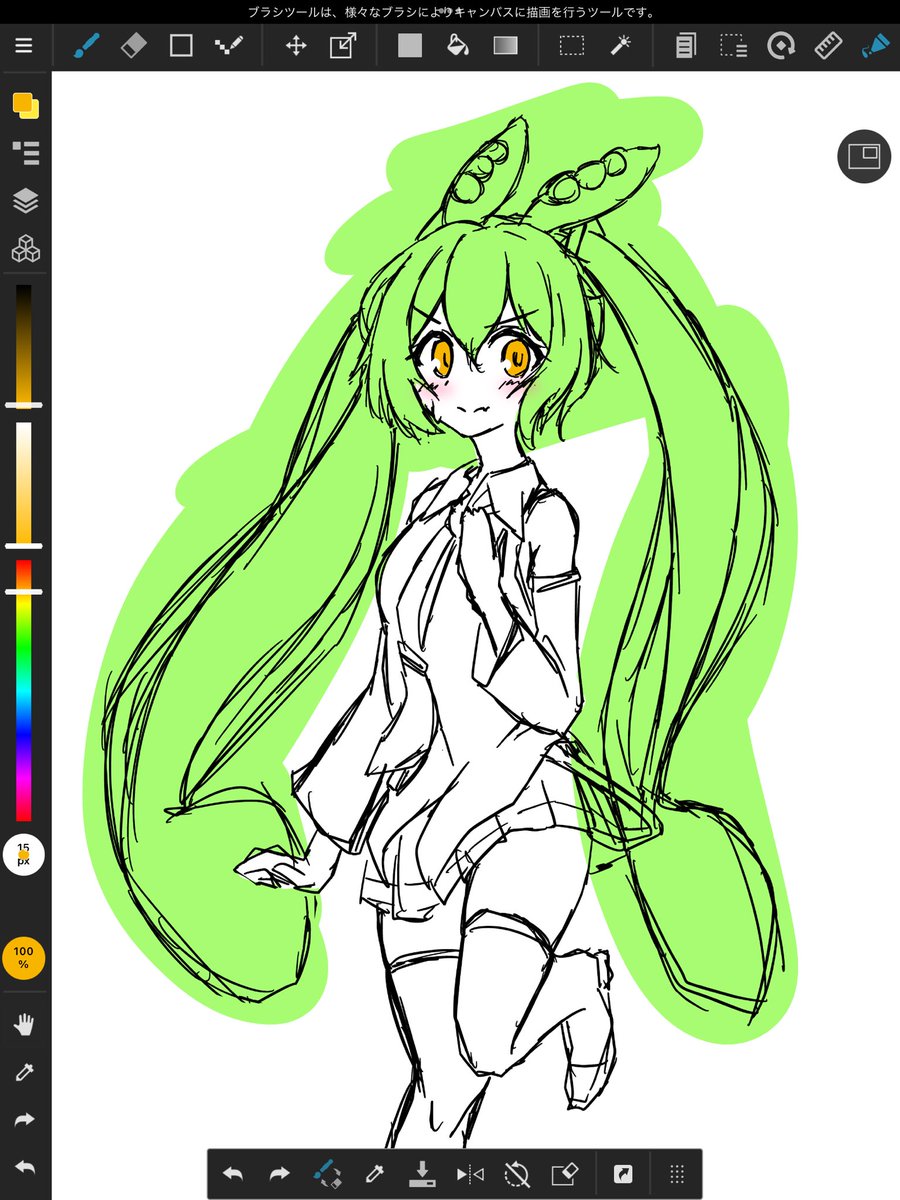Tap the ブラシツール help text banner
Screen dimensions: 900x1200
[x=452, y=12]
